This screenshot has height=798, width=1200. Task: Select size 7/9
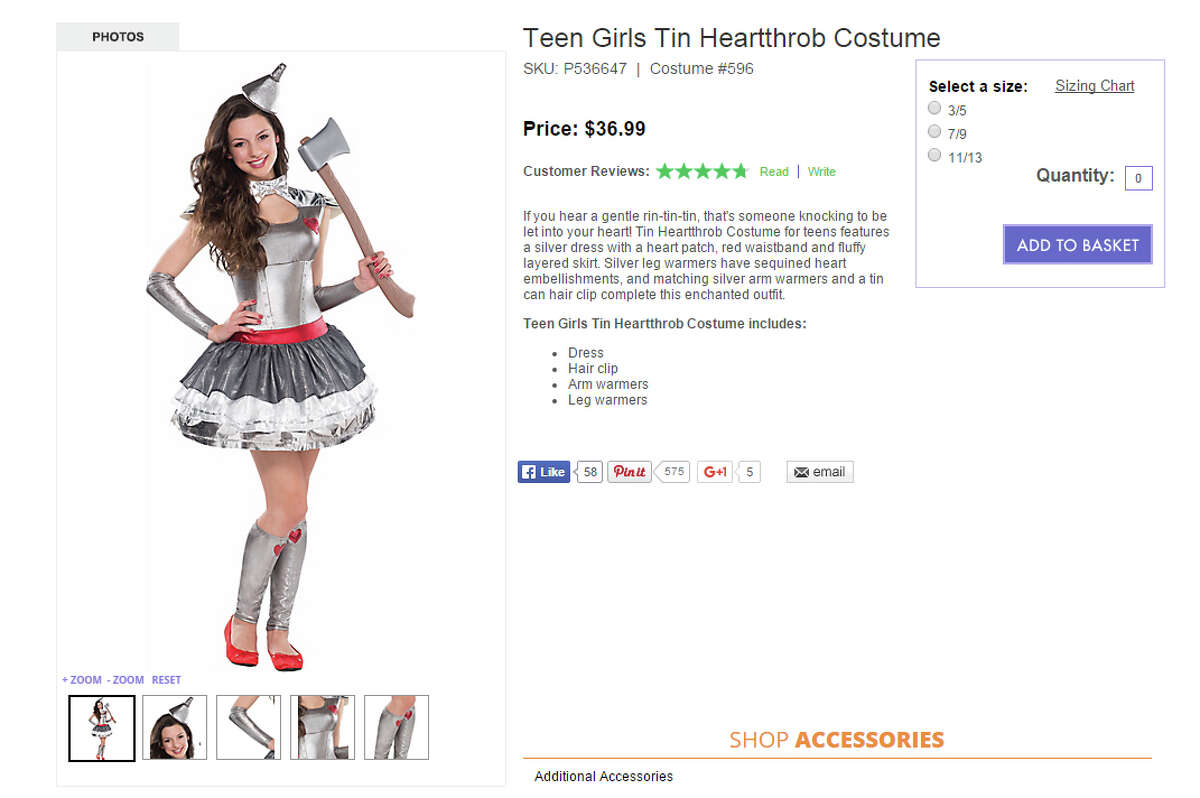(934, 131)
